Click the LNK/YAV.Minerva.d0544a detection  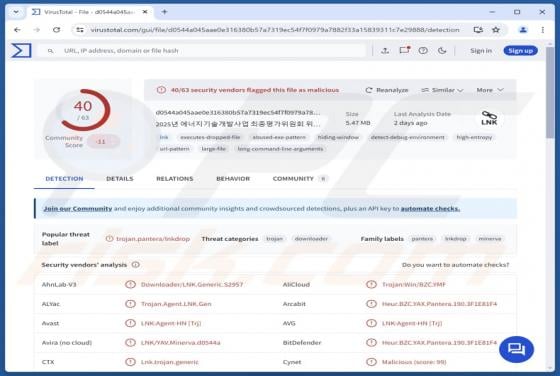pyautogui.click(x=180, y=342)
